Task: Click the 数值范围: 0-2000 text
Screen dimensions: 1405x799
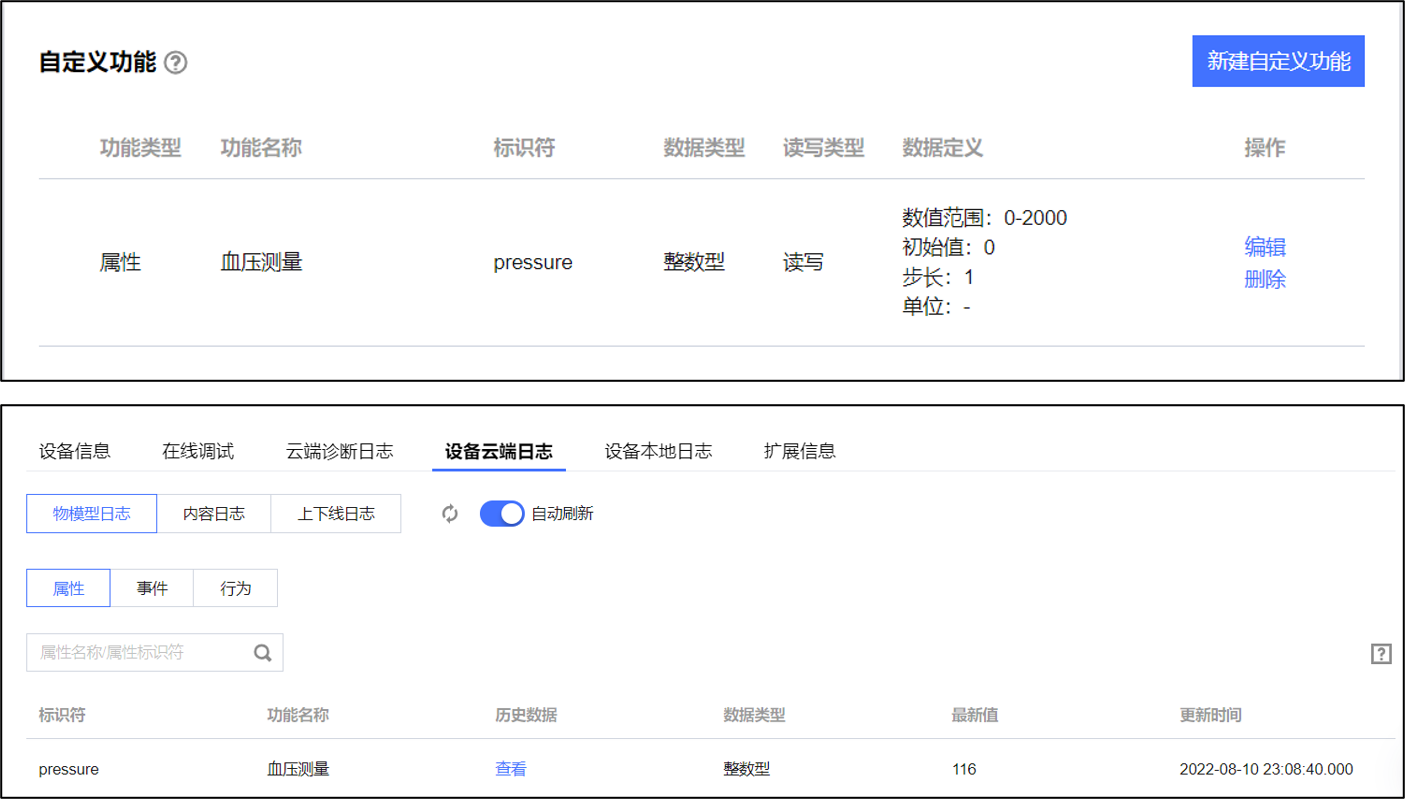Action: pos(985,218)
